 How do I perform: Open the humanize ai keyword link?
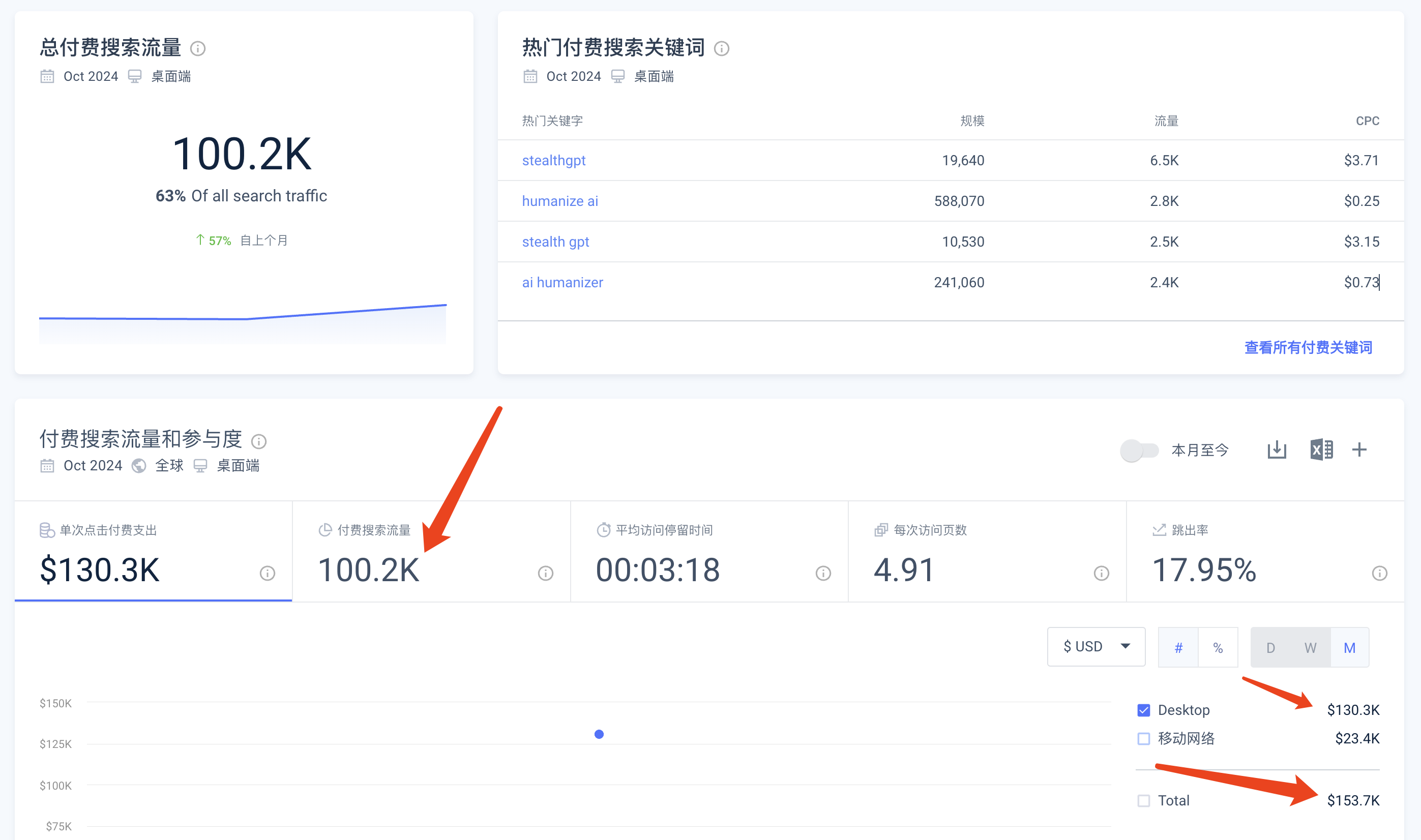(x=560, y=201)
